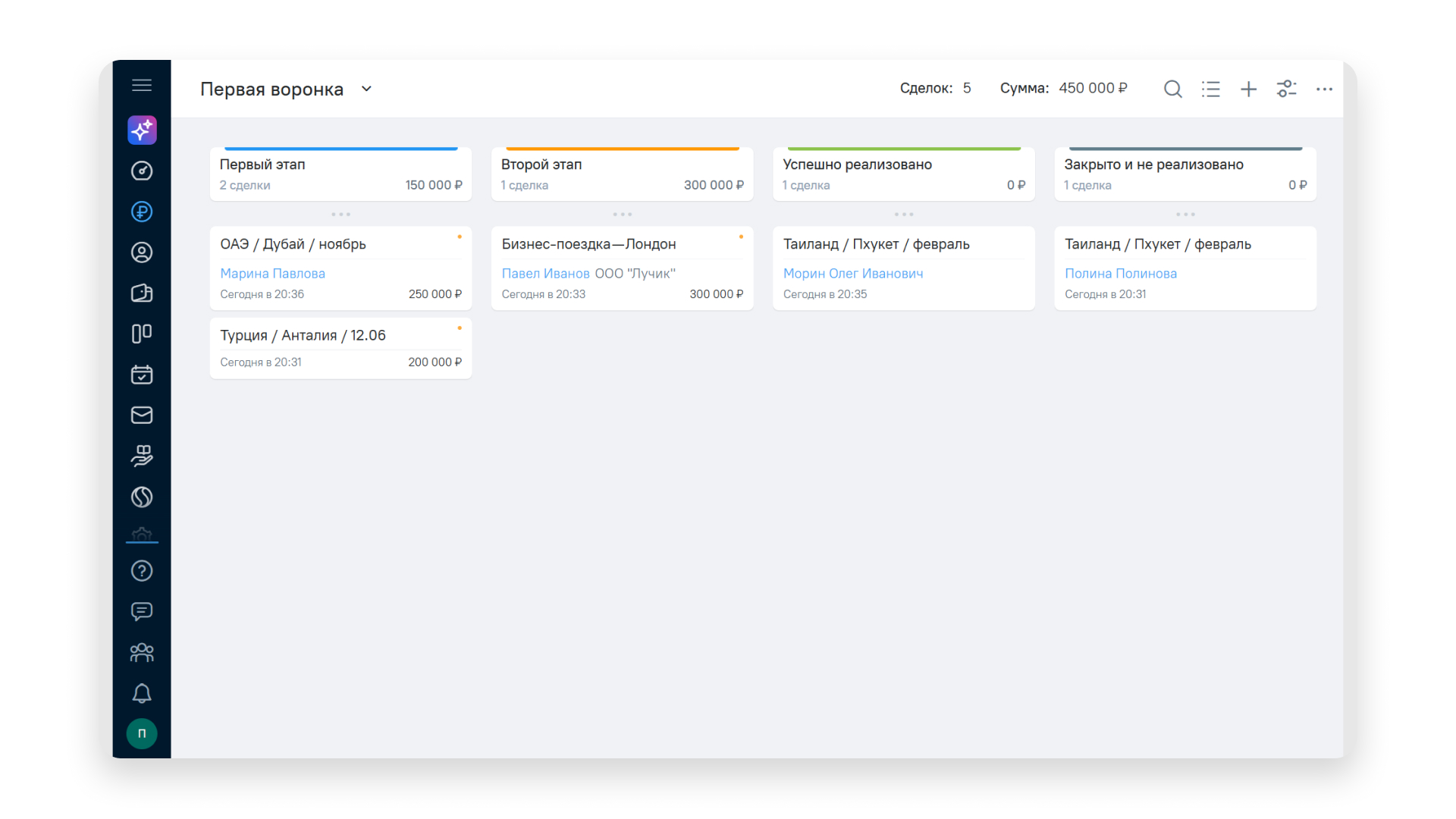Viewport: 1456px width, 819px height.
Task: Open the calendar tasks icon in sidebar
Action: point(142,375)
